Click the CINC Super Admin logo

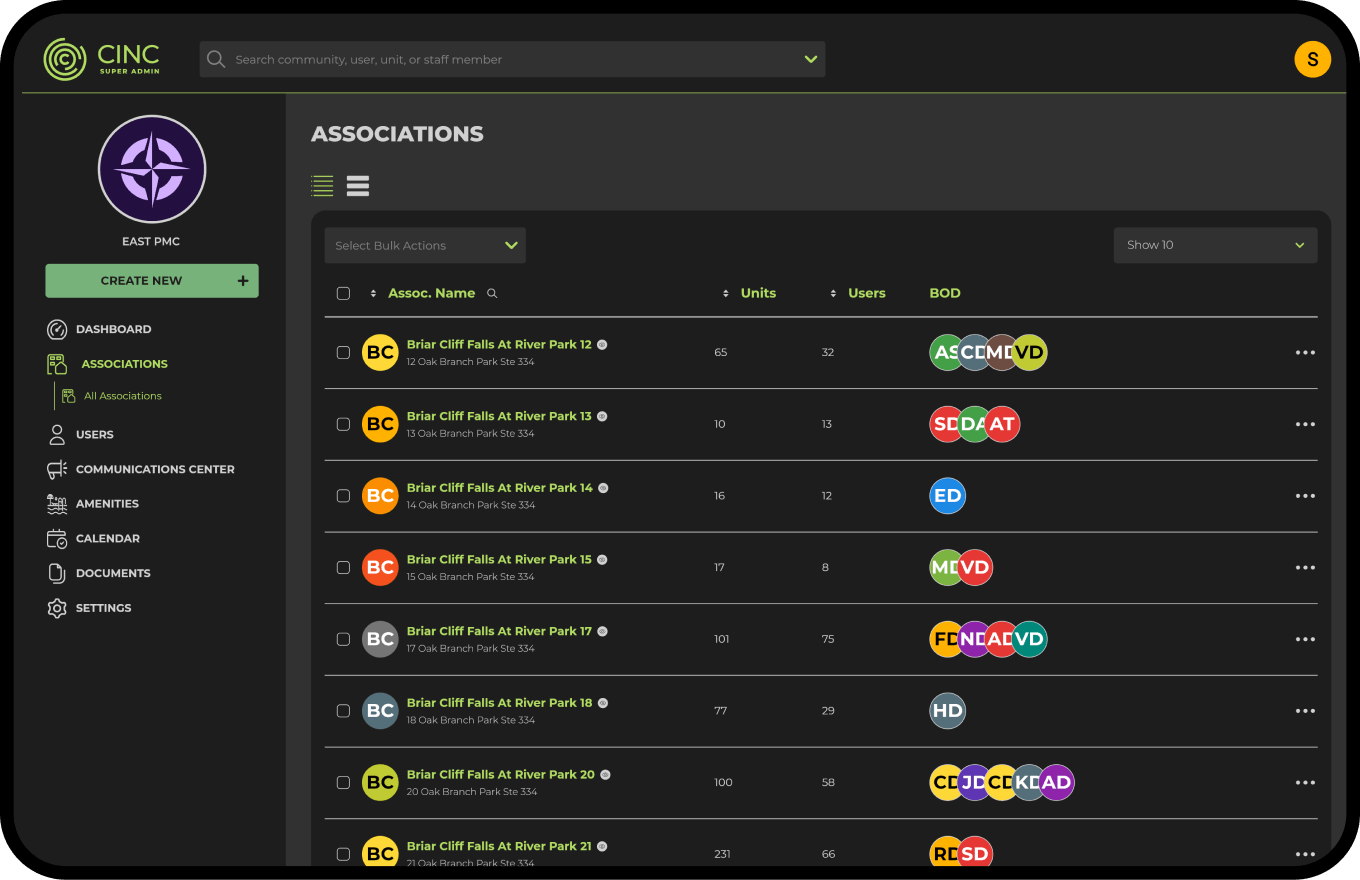102,59
